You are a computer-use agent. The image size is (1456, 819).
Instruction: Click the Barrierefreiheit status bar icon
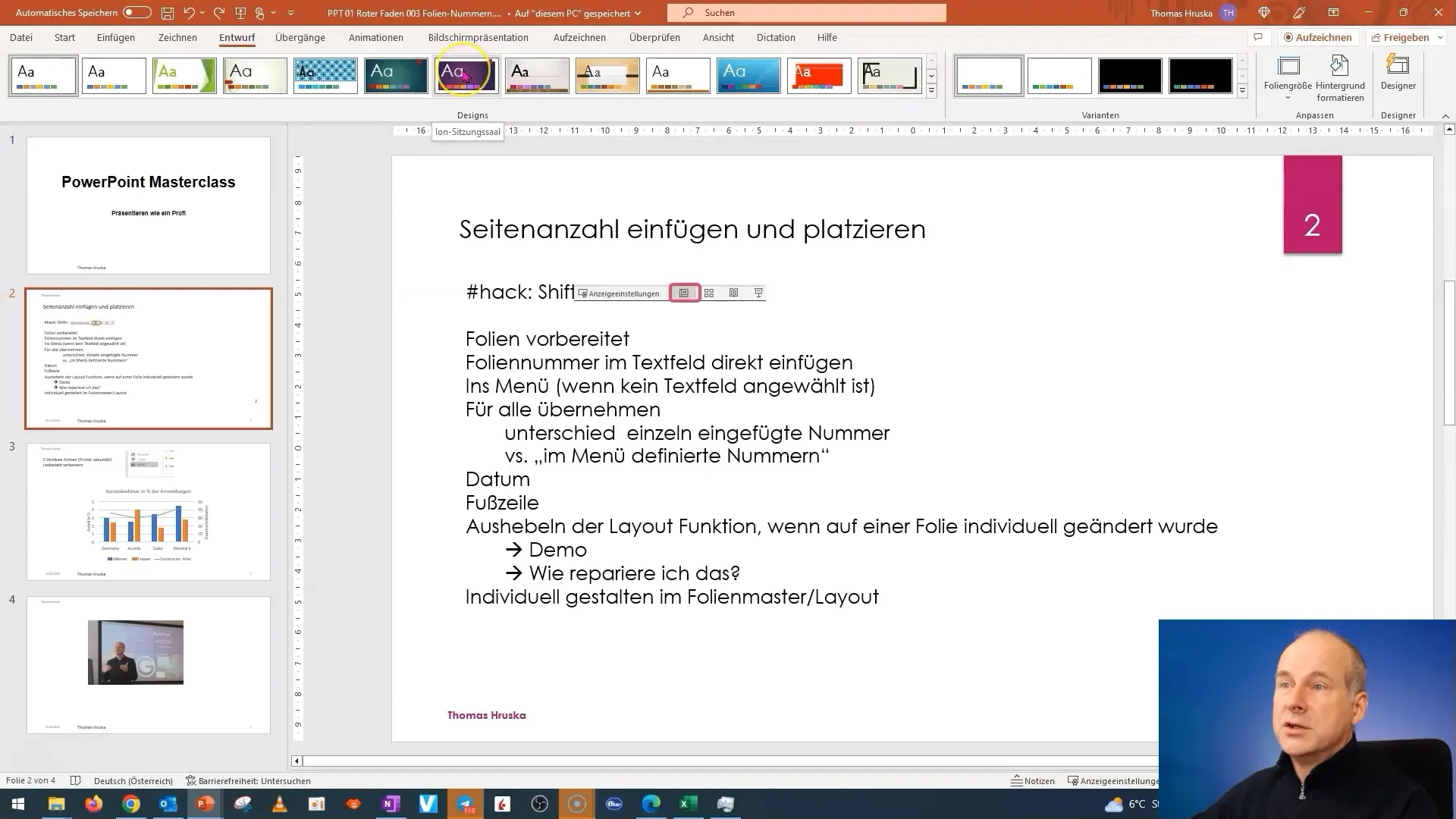(x=249, y=780)
